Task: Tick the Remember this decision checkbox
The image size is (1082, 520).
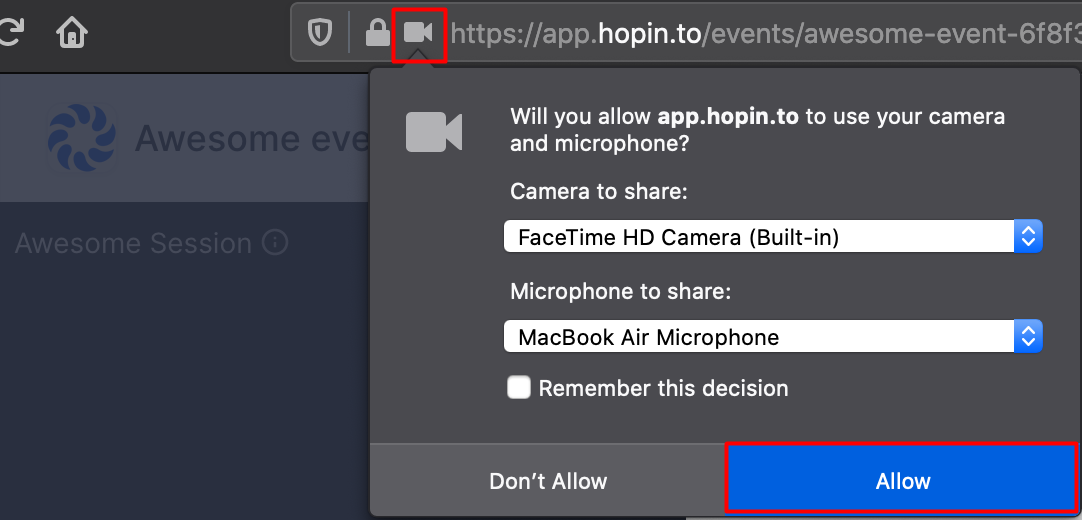Action: 519,388
